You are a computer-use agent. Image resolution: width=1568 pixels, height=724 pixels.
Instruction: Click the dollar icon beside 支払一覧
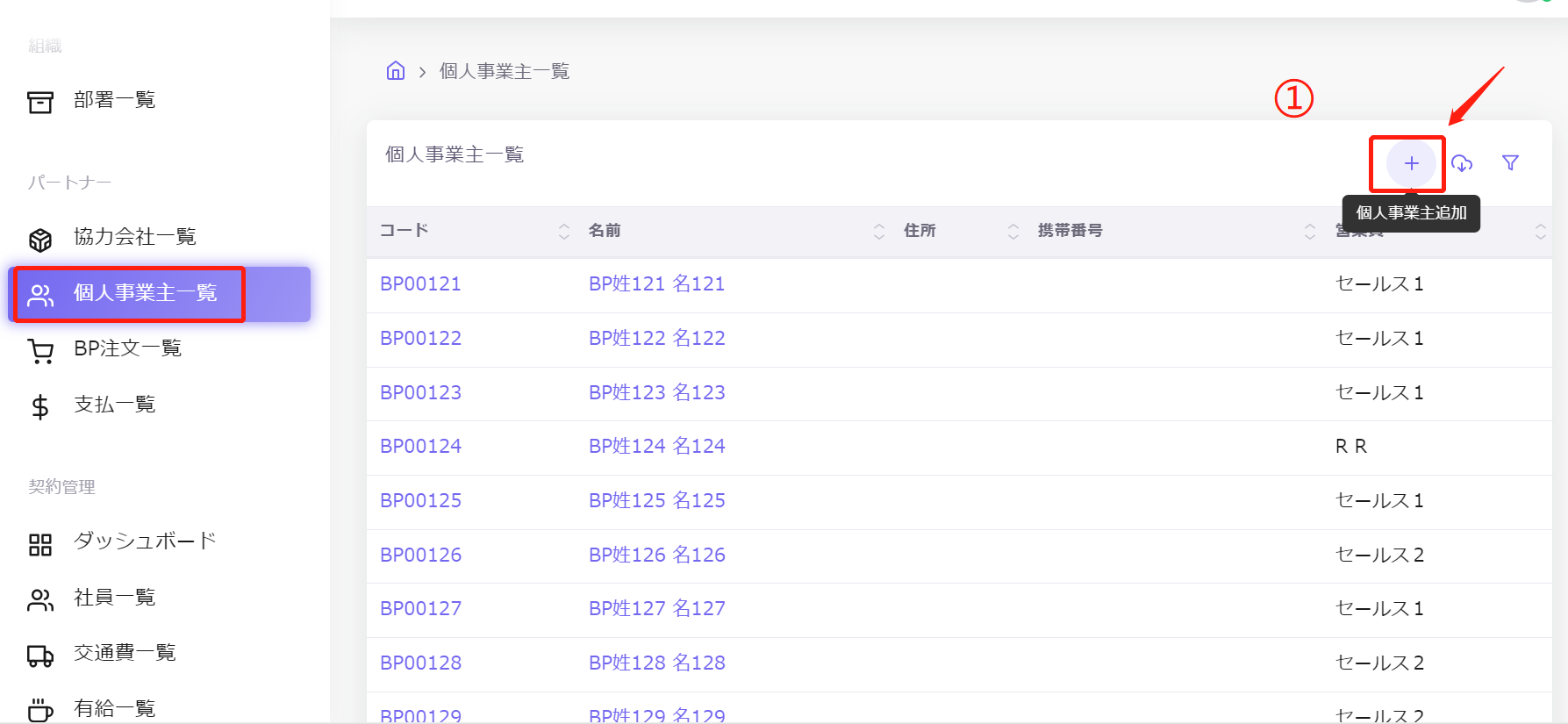[40, 406]
